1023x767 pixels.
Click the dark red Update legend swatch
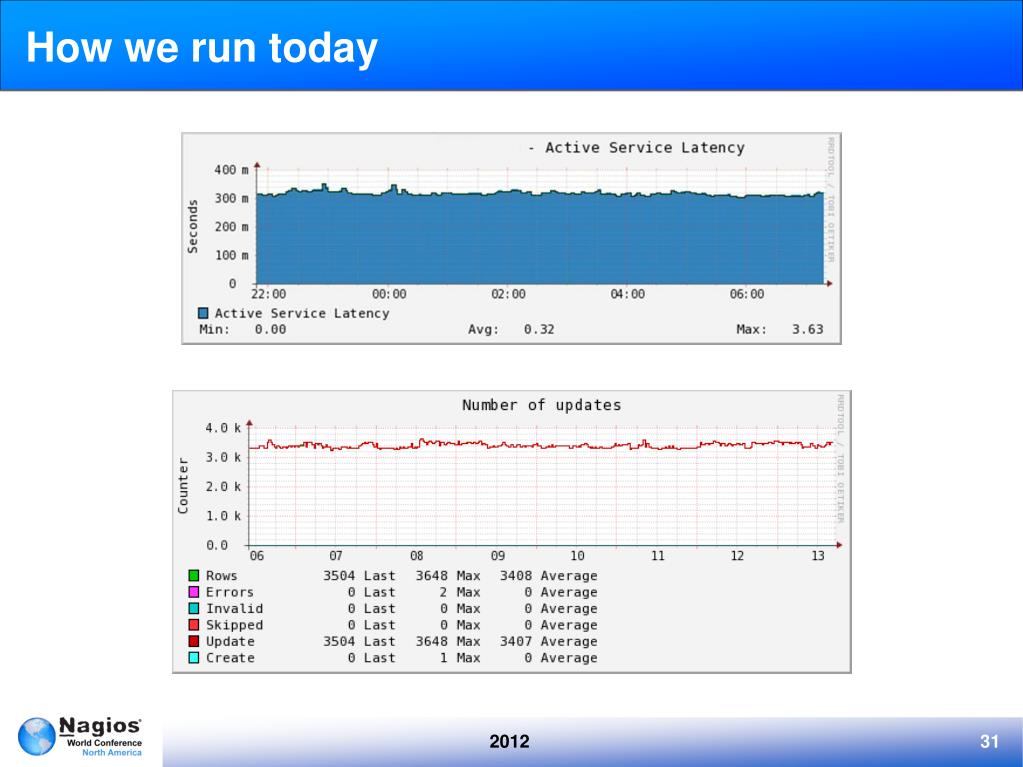[194, 641]
